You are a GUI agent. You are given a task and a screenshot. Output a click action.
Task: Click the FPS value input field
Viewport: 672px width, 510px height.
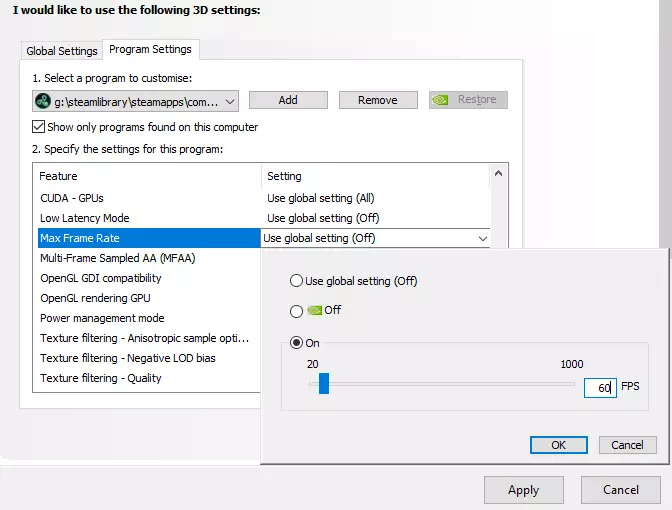click(x=600, y=387)
